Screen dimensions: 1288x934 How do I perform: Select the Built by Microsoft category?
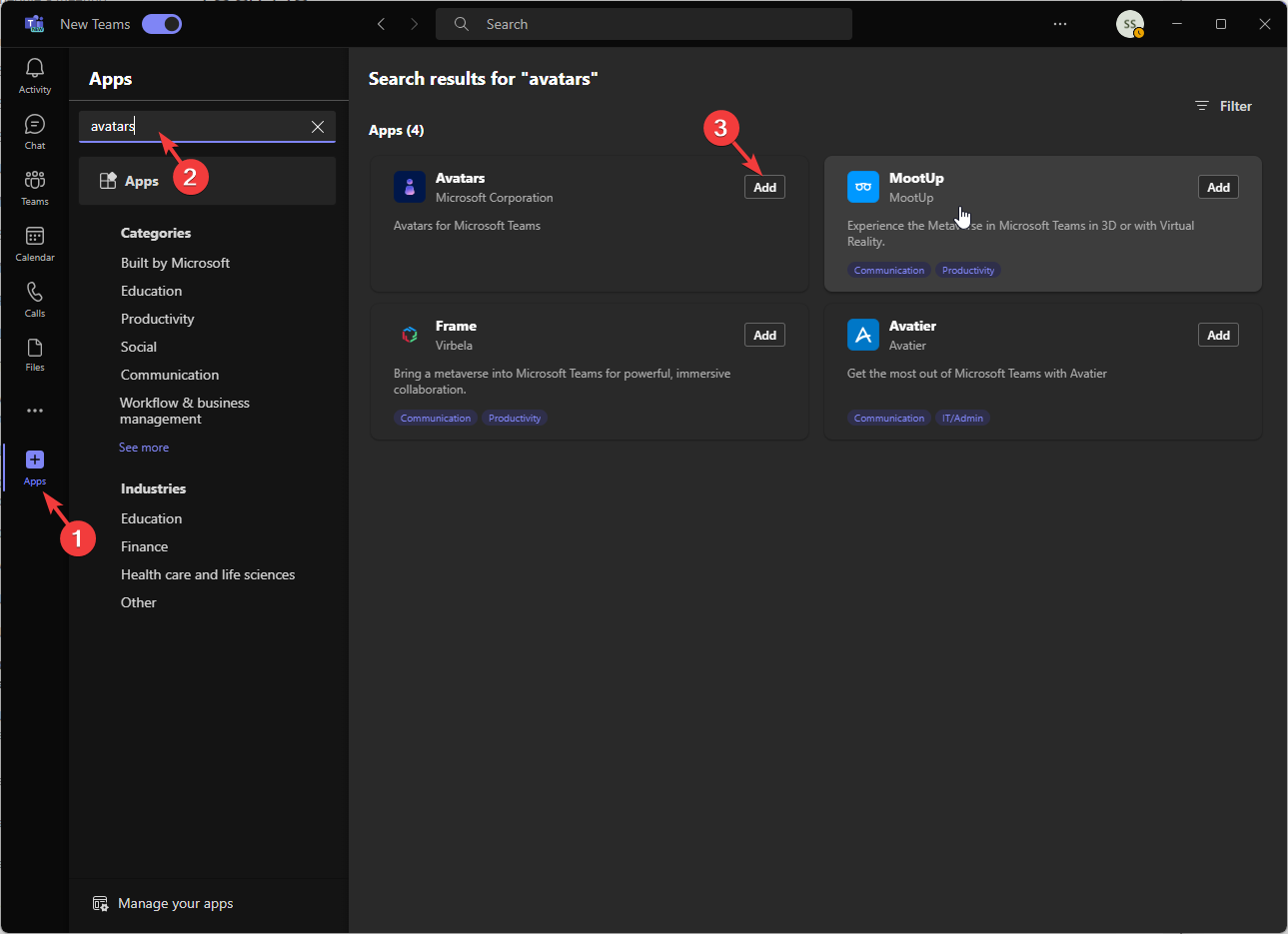pos(175,263)
